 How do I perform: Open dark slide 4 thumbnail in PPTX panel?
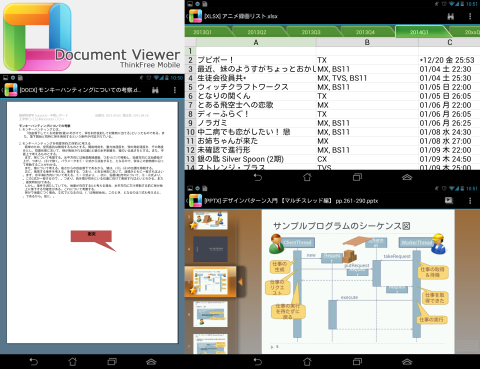[x=210, y=249]
